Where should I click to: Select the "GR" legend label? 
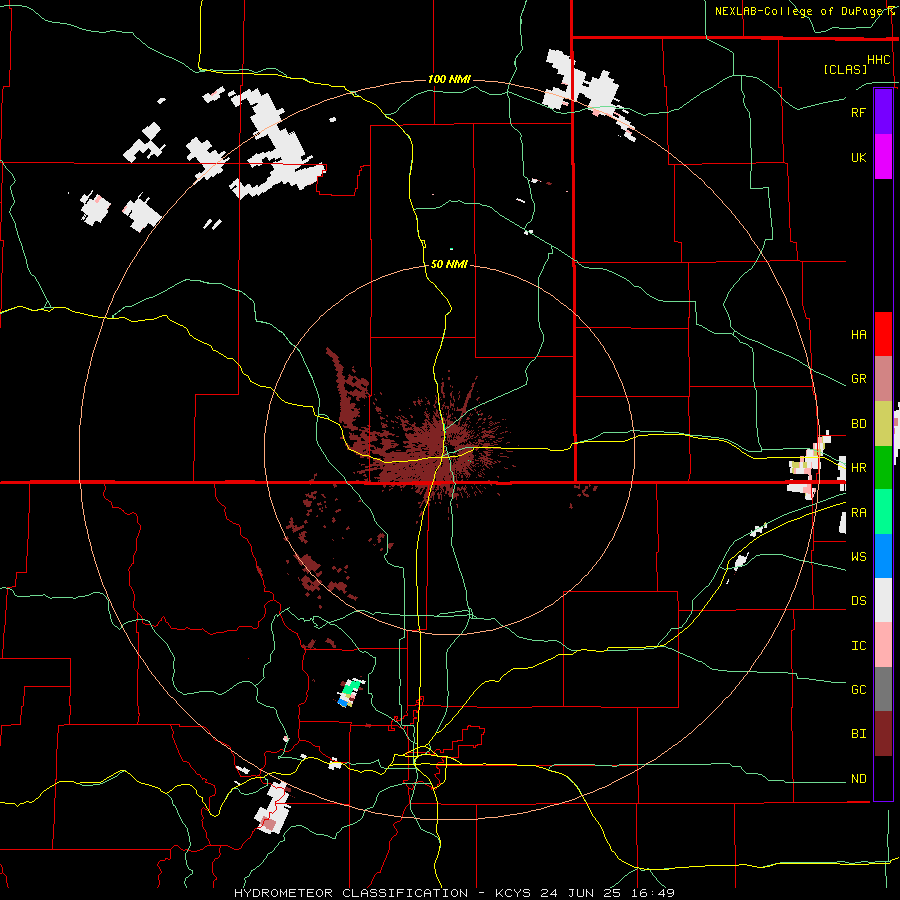click(x=858, y=379)
